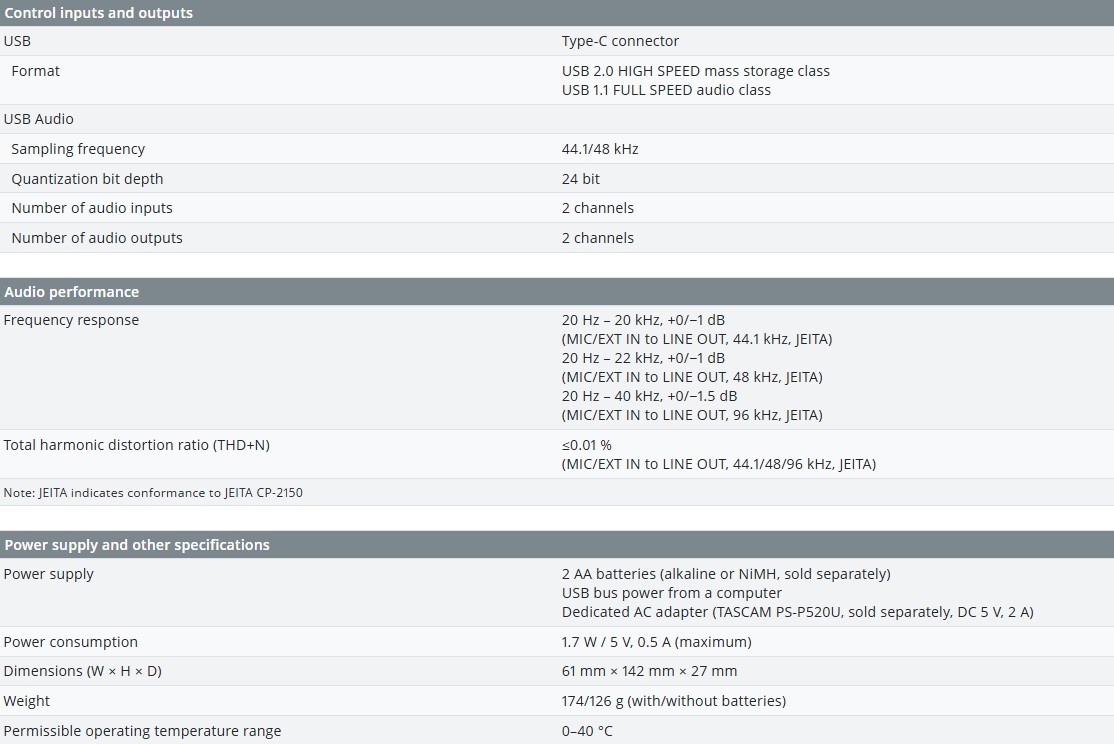
Task: Click the "USB Audio" row label
Action: pos(39,119)
